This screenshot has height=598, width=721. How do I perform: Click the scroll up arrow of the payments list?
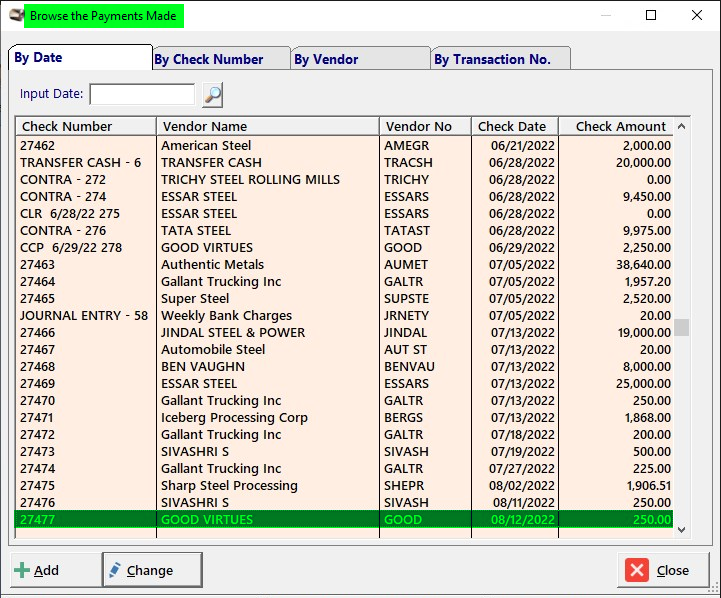[681, 126]
